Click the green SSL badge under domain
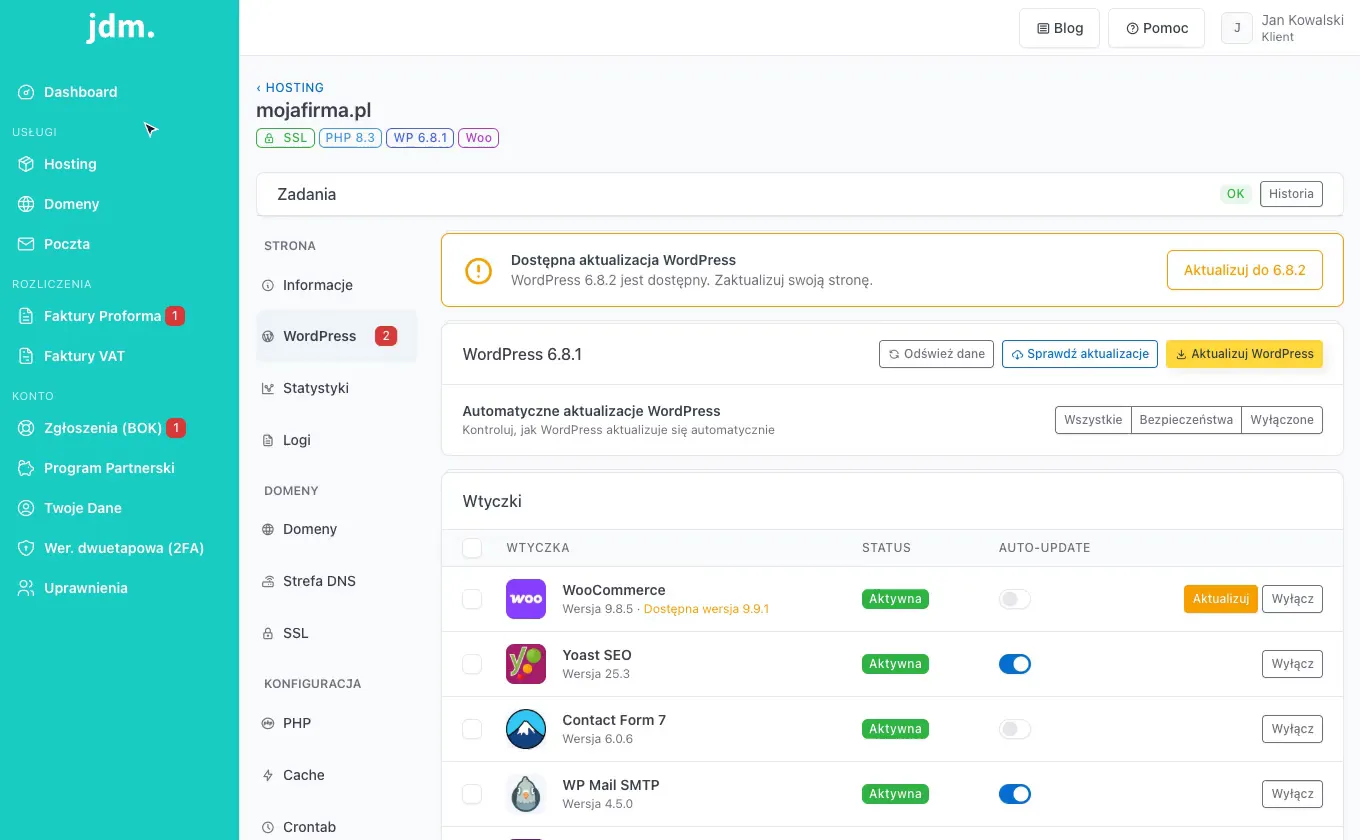 286,138
